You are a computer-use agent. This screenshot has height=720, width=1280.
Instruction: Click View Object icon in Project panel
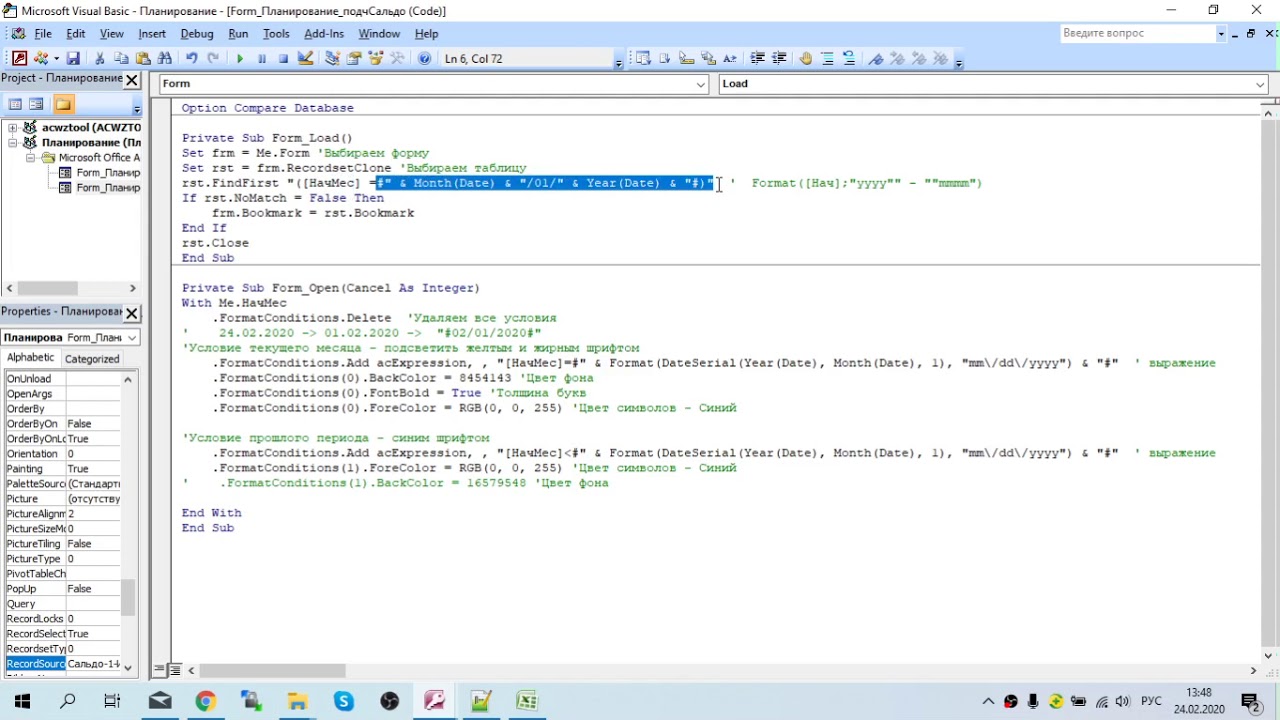click(x=37, y=104)
